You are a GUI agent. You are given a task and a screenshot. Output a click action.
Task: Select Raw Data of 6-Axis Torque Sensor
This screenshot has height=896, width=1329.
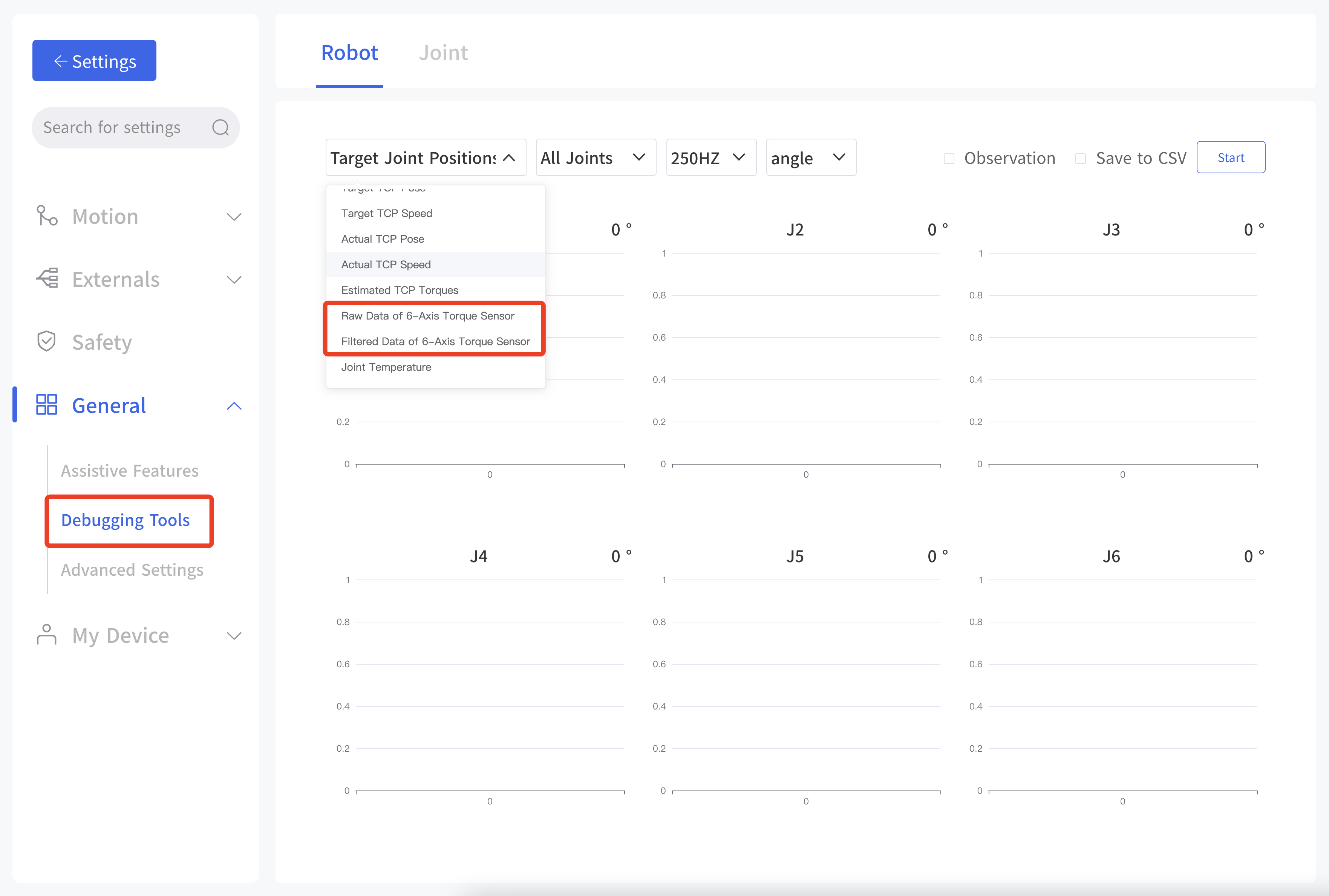(x=427, y=316)
